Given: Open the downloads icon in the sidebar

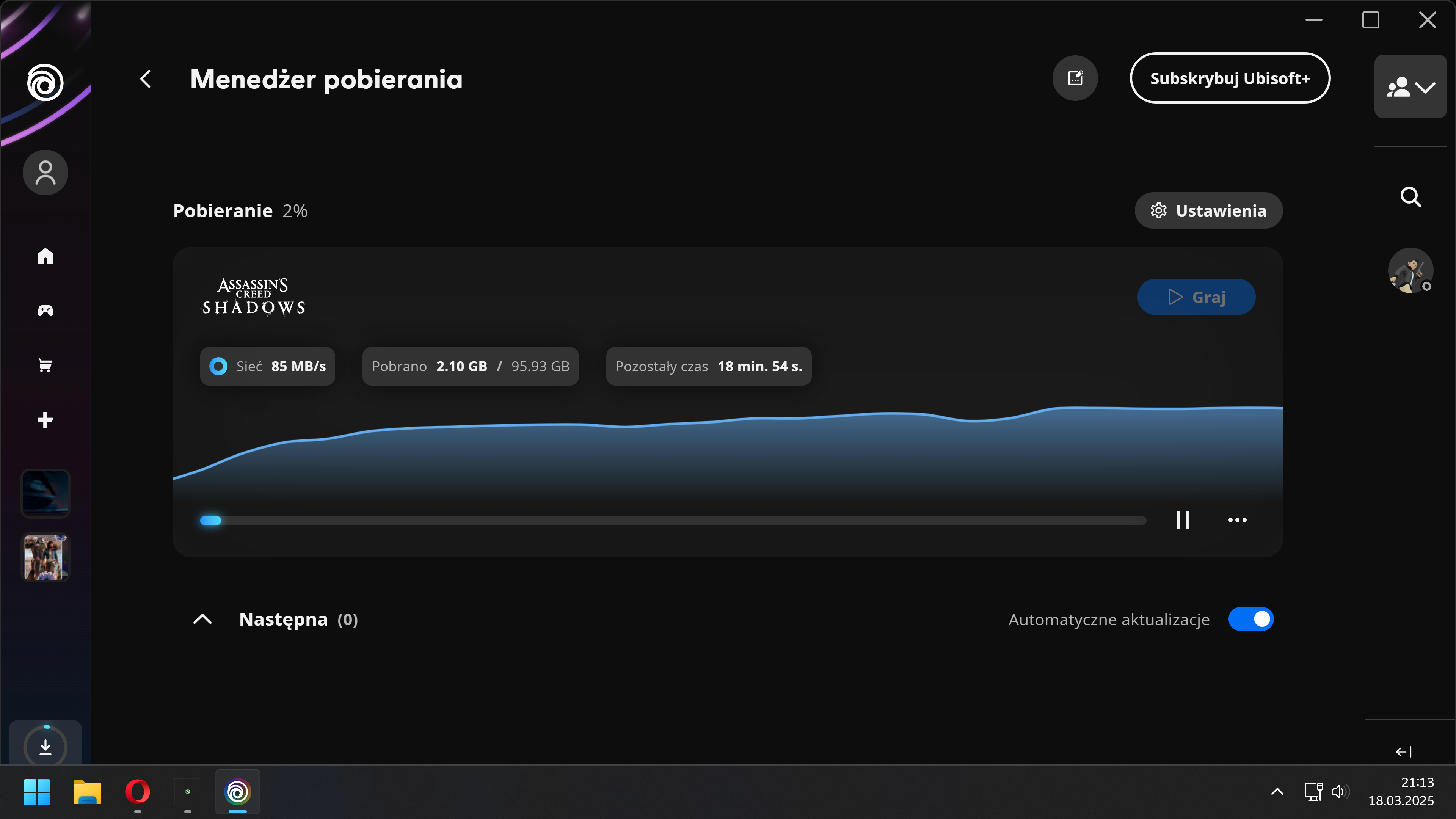Looking at the screenshot, I should [x=46, y=747].
